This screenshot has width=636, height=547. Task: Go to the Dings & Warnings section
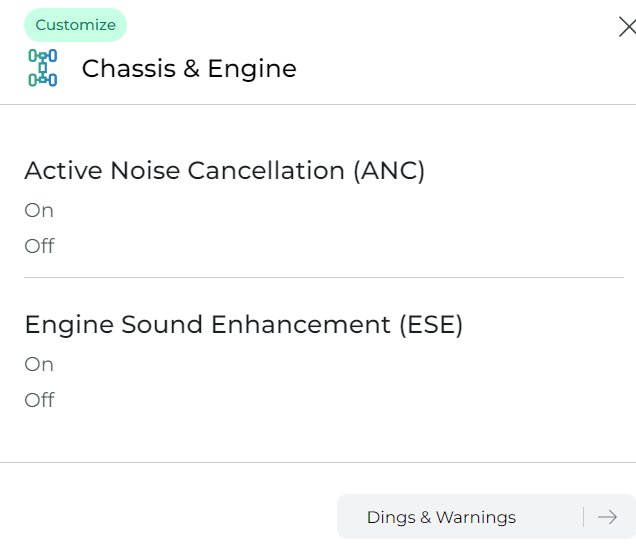click(486, 517)
